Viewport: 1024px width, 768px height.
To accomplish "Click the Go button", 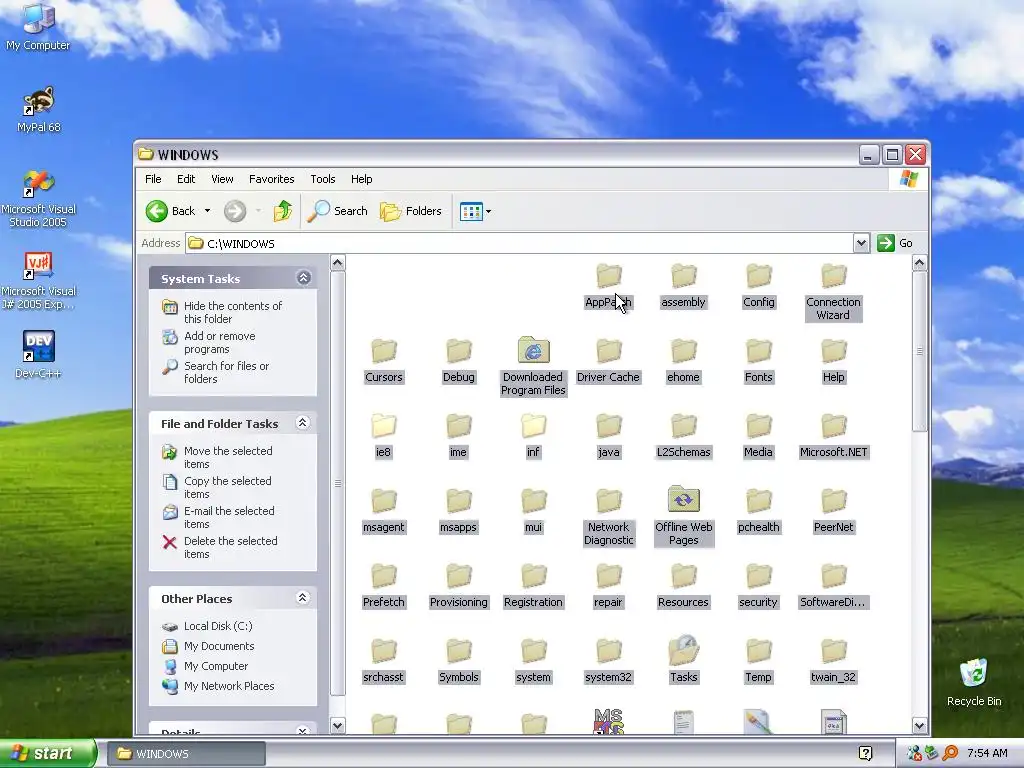I will tap(895, 243).
